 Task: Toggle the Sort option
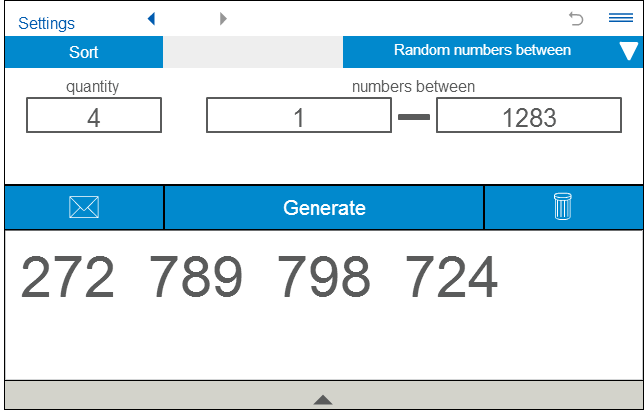(x=84, y=52)
